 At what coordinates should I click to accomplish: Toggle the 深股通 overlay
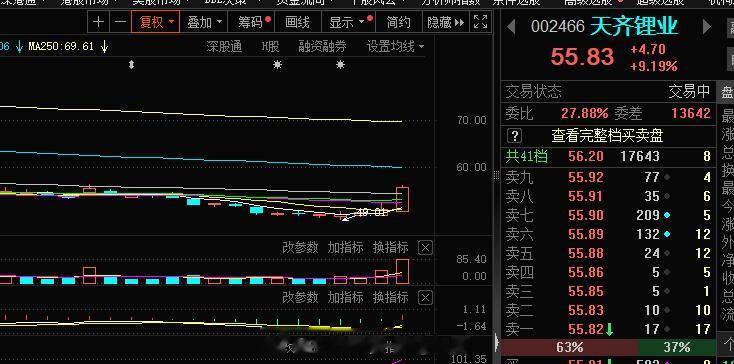(224, 47)
